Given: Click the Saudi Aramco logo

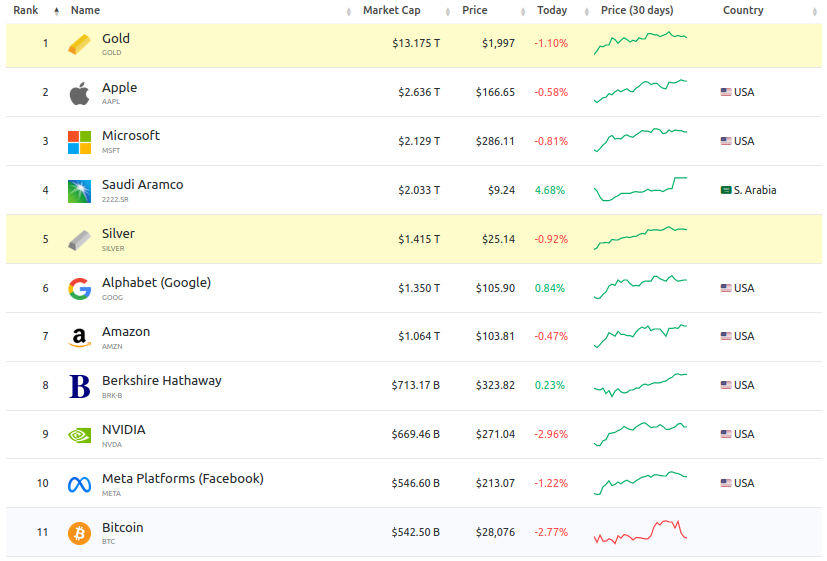Looking at the screenshot, I should coord(79,191).
